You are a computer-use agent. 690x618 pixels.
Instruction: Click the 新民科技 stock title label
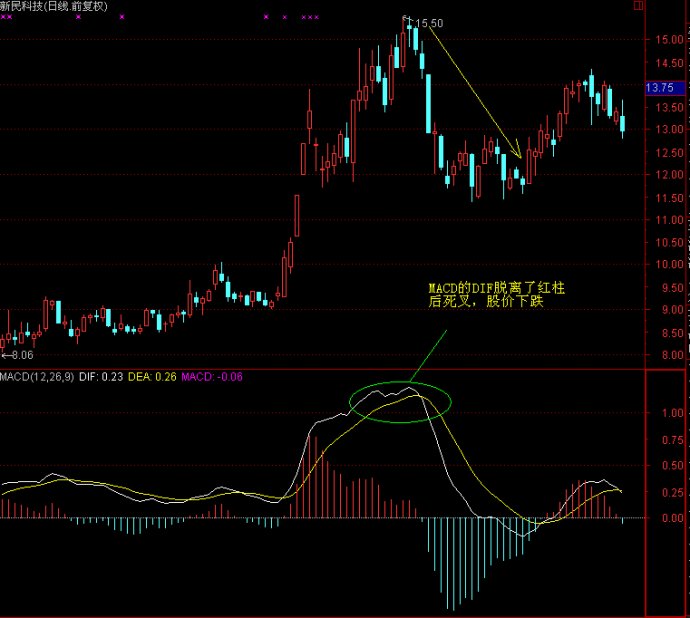pyautogui.click(x=26, y=7)
